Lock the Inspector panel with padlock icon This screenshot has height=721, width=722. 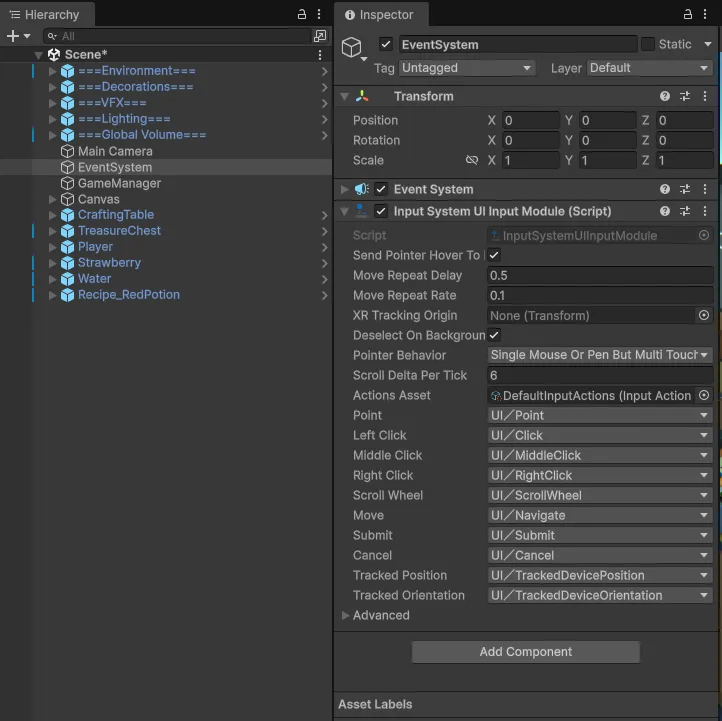[x=688, y=14]
